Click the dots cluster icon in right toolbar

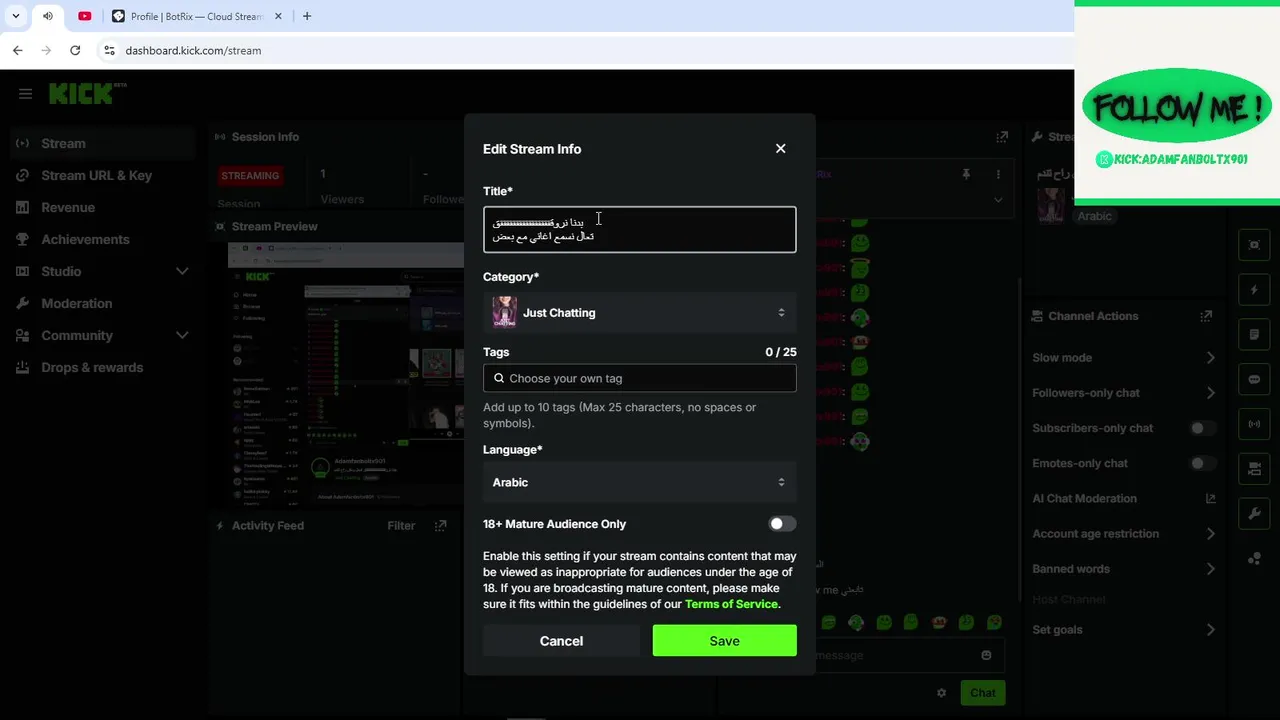(x=1255, y=559)
